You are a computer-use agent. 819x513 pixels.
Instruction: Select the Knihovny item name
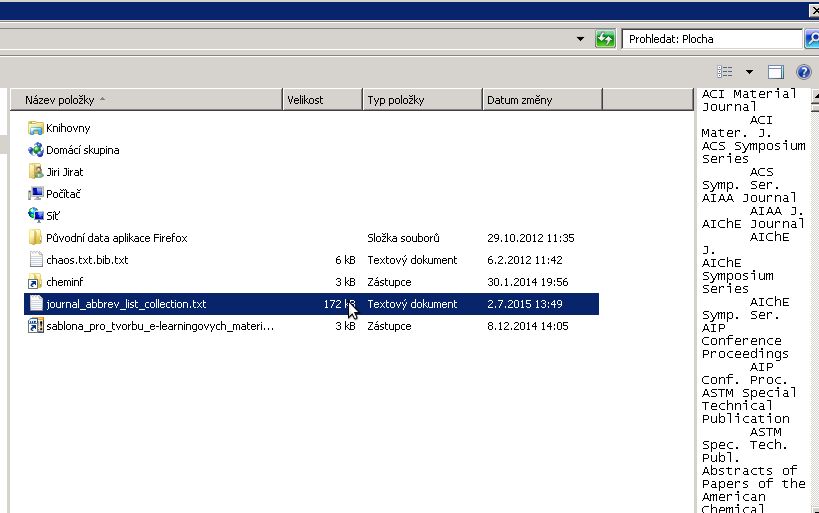[68, 128]
